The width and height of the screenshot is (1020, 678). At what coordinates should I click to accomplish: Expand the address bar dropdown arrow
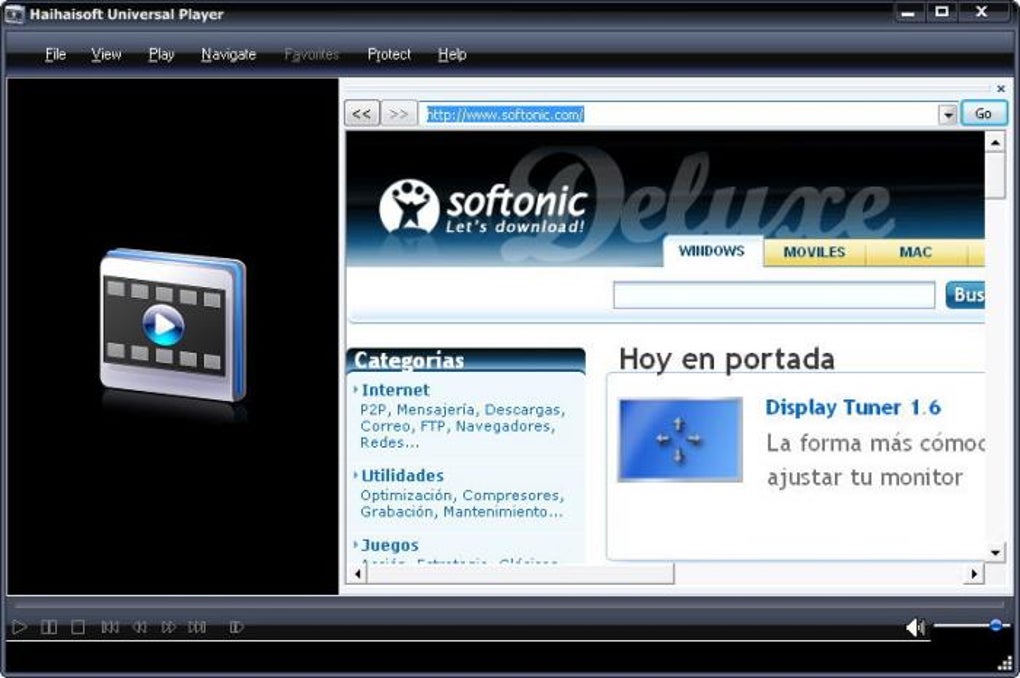tap(948, 115)
